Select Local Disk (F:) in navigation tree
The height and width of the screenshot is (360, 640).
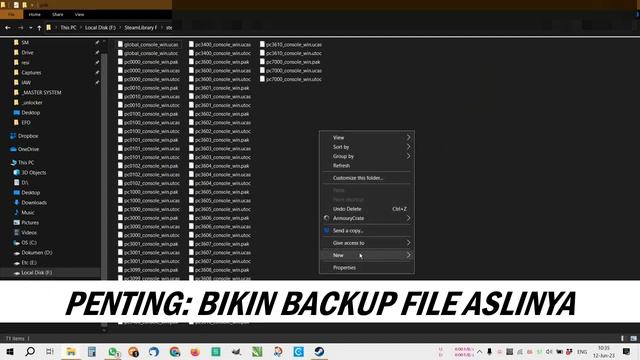click(x=36, y=273)
